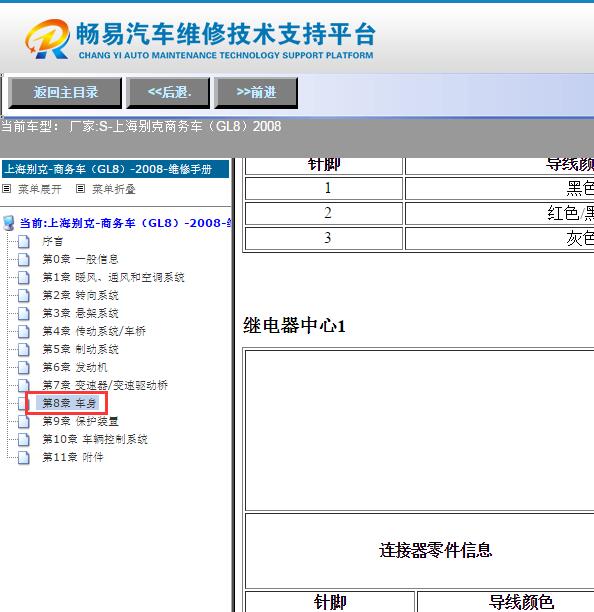Open 第7章 变速器/变速驱动桥
594x612 pixels.
(105, 385)
